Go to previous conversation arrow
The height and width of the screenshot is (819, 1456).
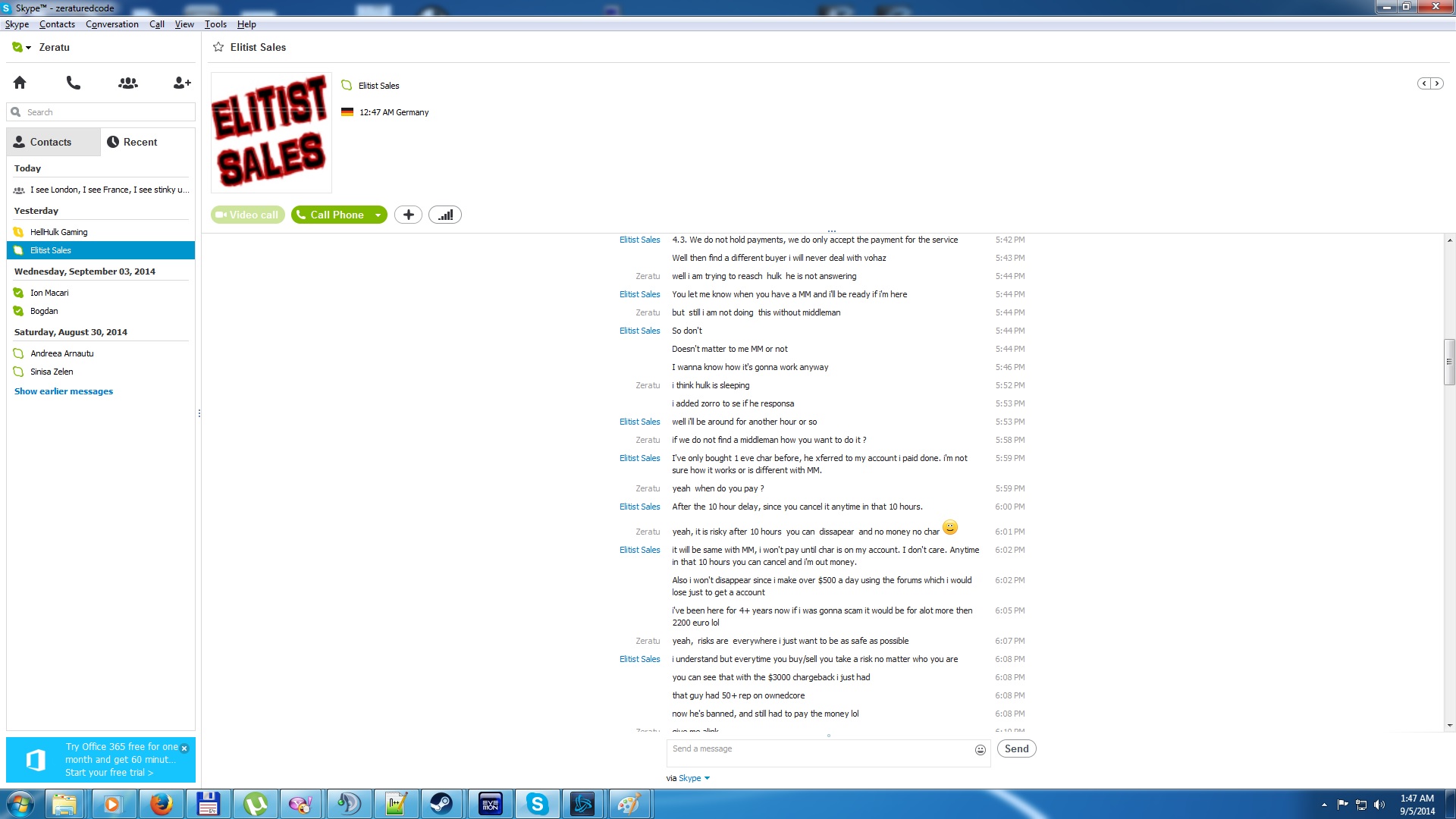coord(1424,83)
